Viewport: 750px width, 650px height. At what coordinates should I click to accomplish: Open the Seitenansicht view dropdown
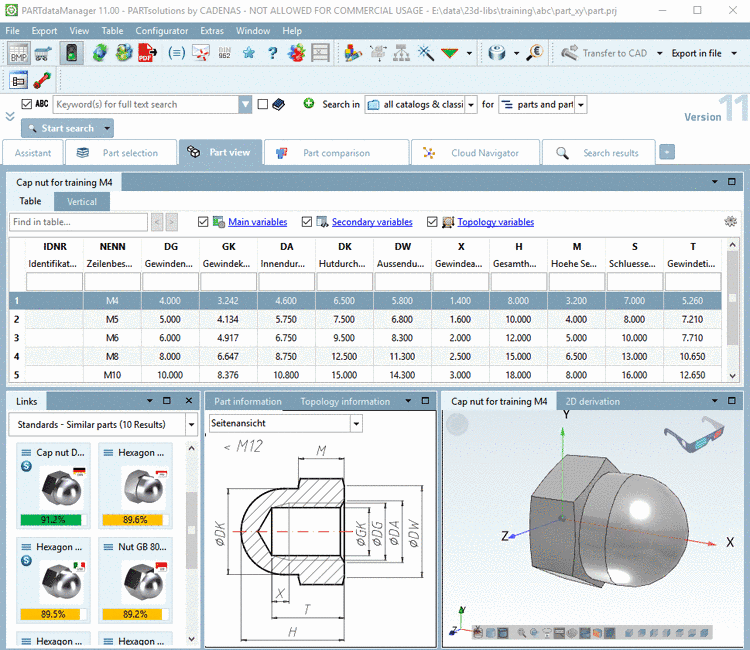(x=356, y=423)
